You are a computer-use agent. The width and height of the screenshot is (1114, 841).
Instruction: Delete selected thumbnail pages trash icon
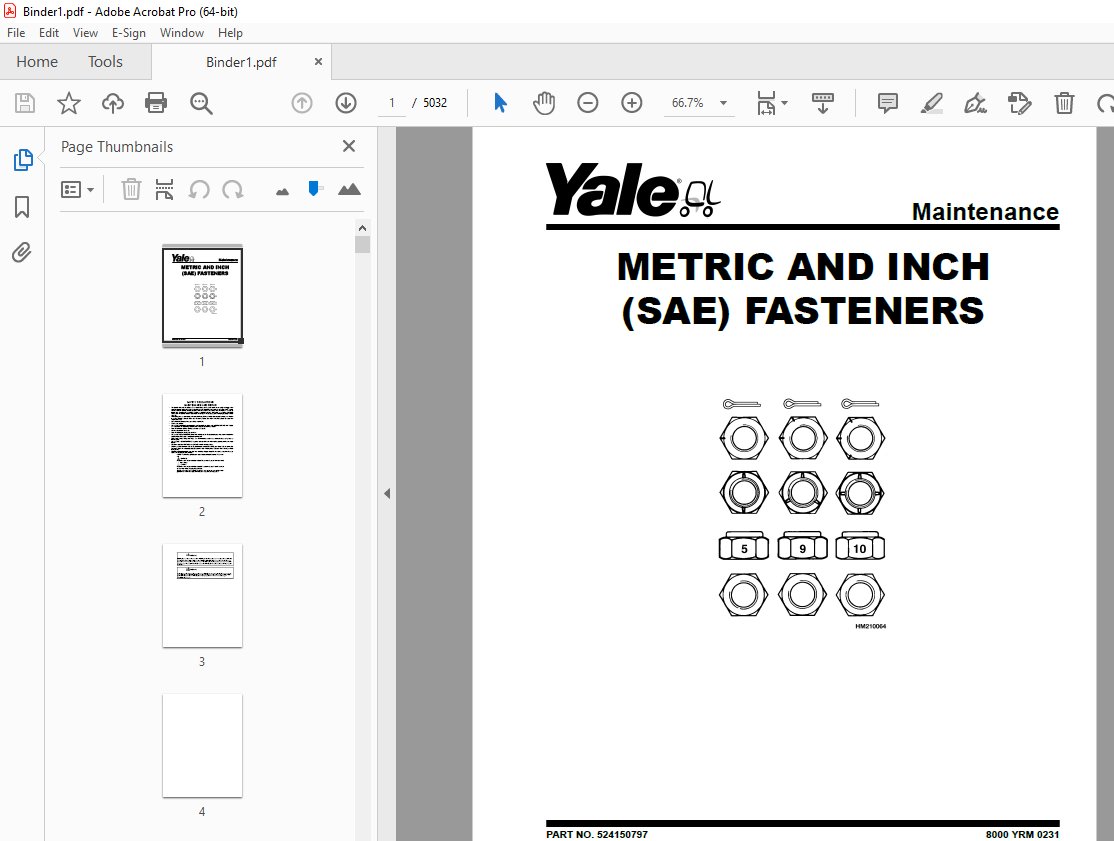tap(131, 189)
